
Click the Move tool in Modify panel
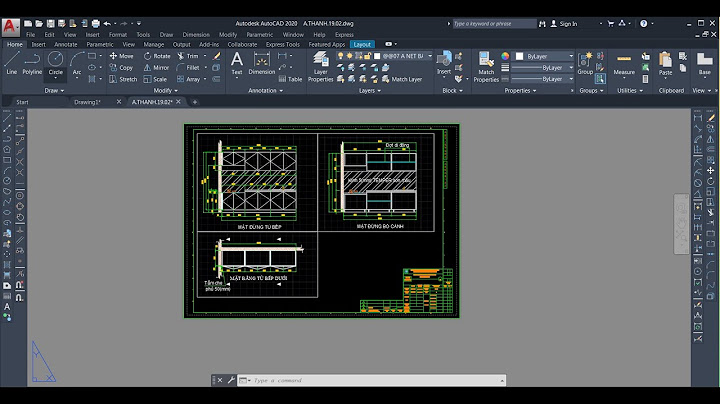[x=122, y=56]
